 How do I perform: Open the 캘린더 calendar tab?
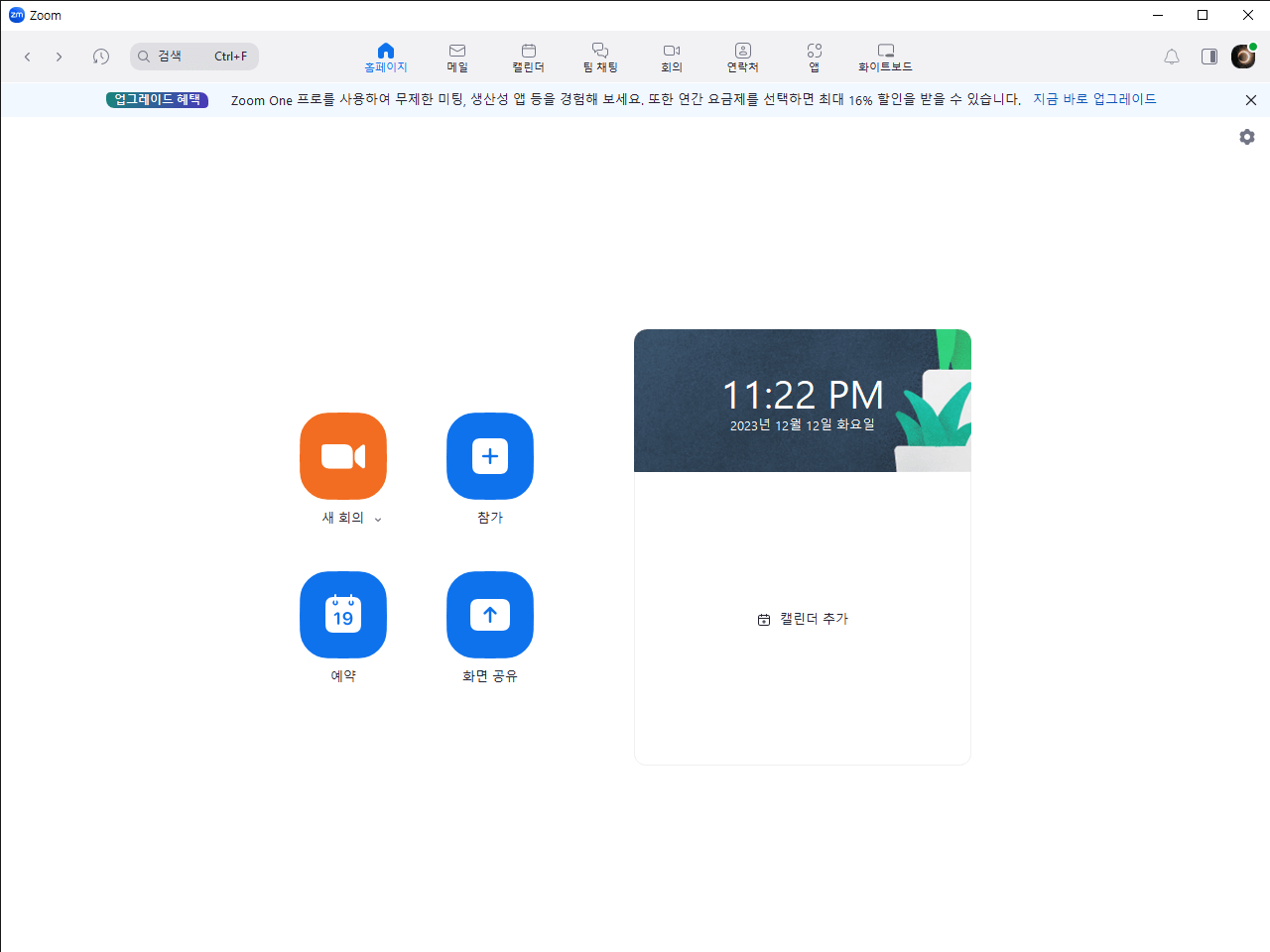pos(529,58)
